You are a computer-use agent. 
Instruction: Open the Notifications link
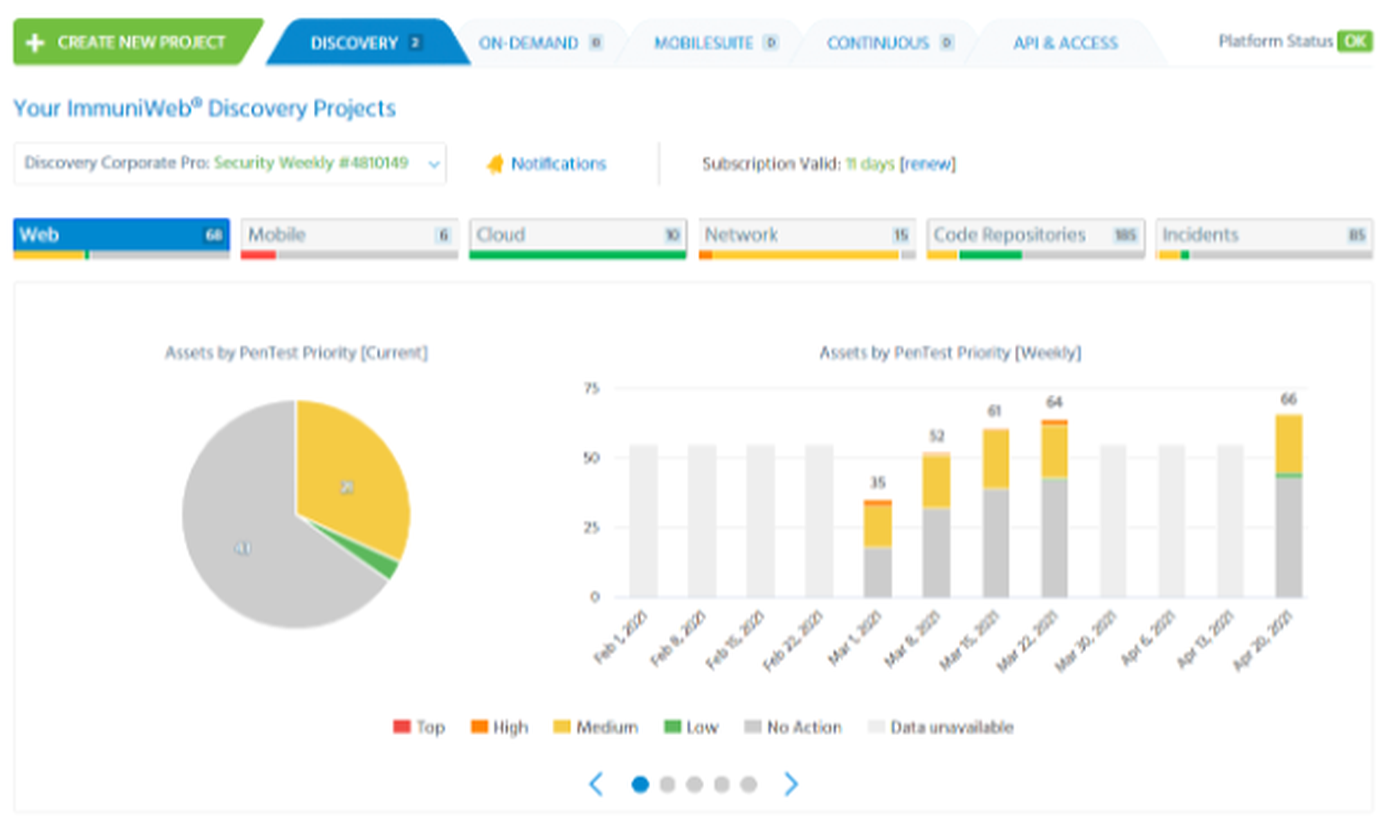point(558,164)
